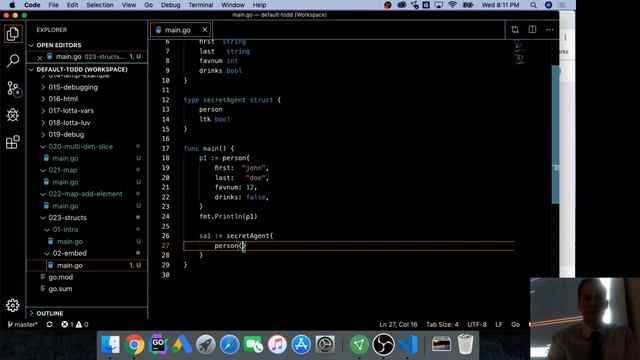Place cursor on line 24 fmt.Println(p1)
Screen dimensions: 640x360
[228, 216]
